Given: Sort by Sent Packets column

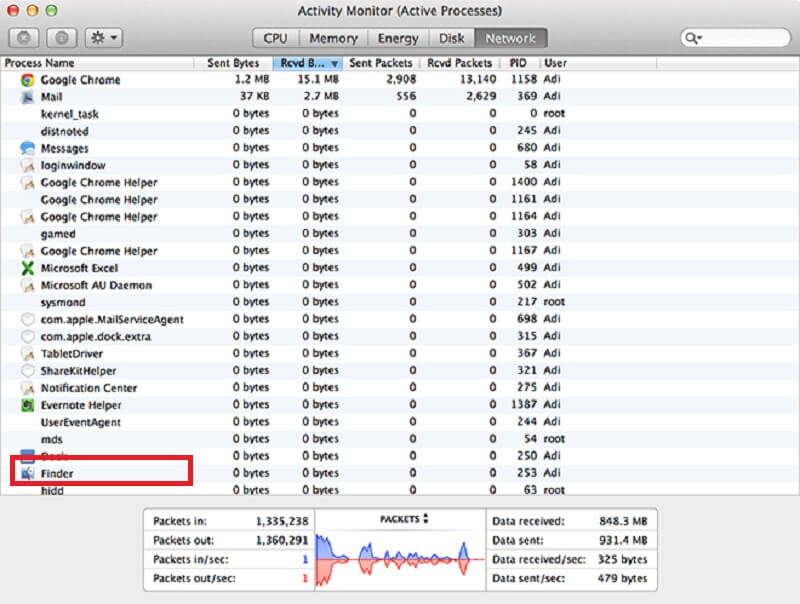Looking at the screenshot, I should (x=381, y=63).
